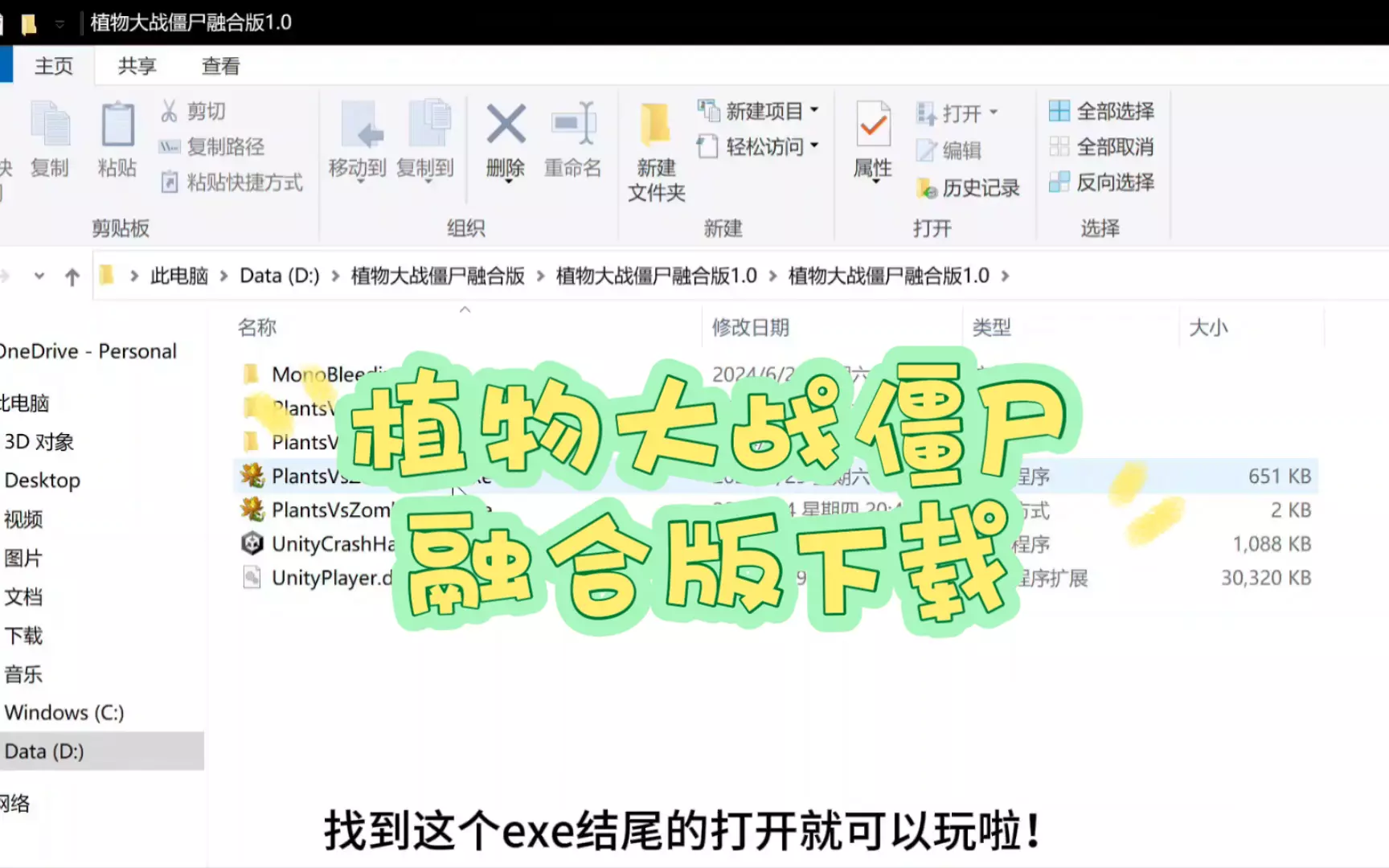Sort by Name (名称) column header

[x=257, y=328]
